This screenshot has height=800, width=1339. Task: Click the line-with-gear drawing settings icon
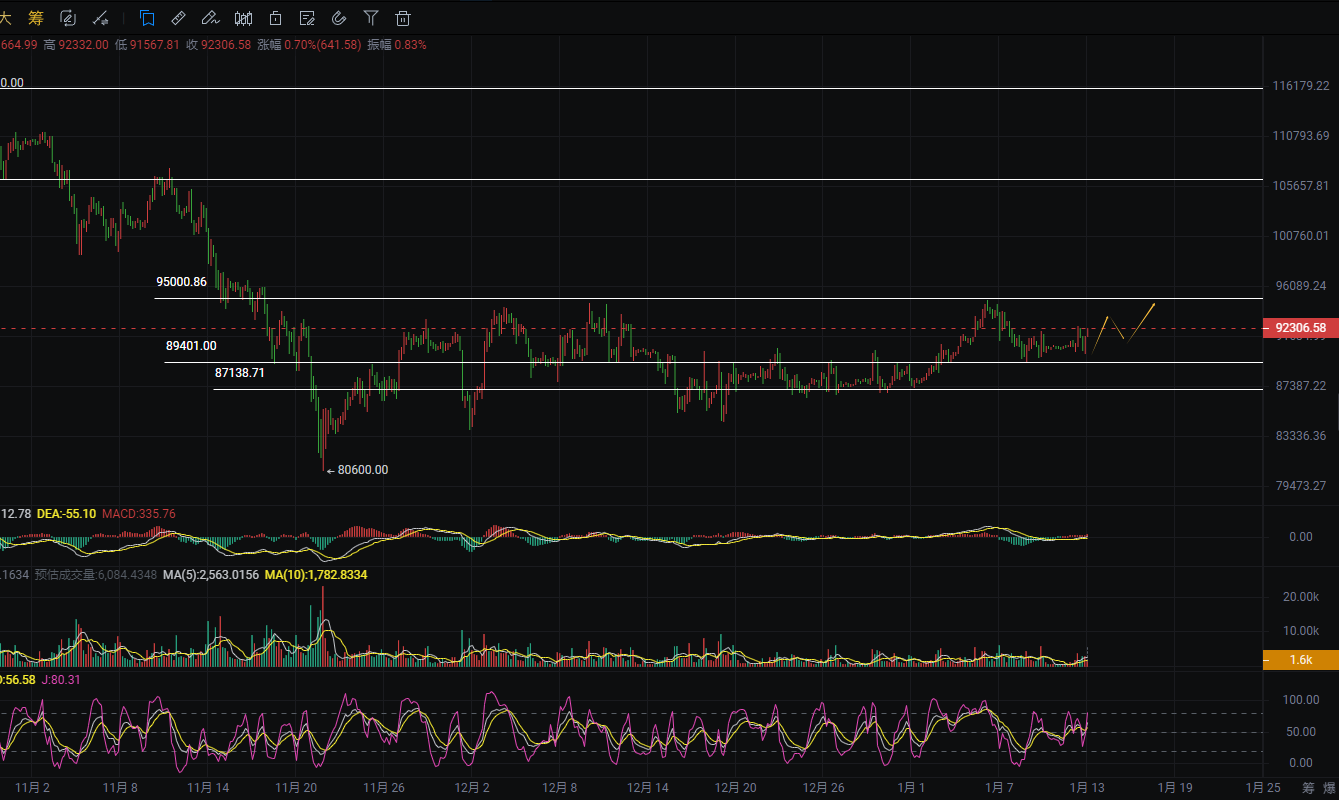(x=100, y=18)
